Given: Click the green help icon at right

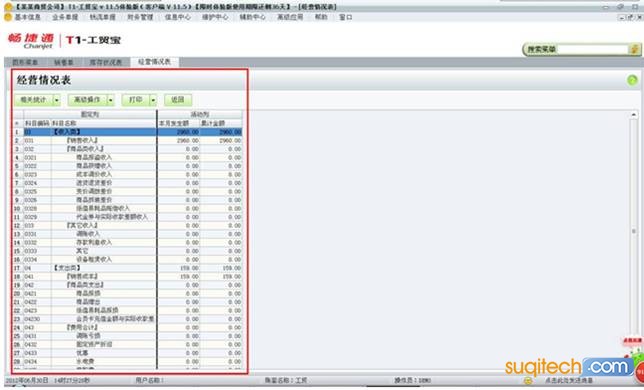Looking at the screenshot, I should 632,80.
